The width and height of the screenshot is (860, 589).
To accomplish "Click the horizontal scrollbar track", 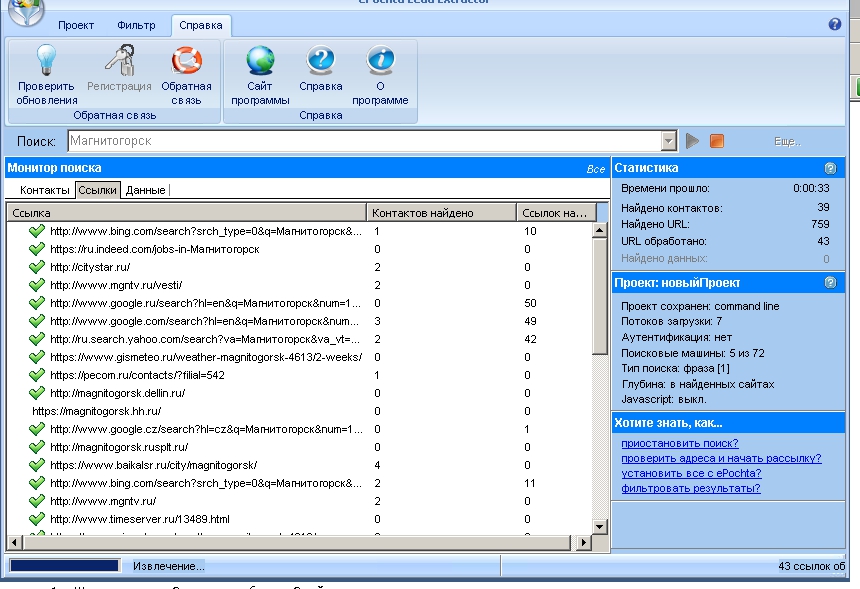I will tap(299, 542).
